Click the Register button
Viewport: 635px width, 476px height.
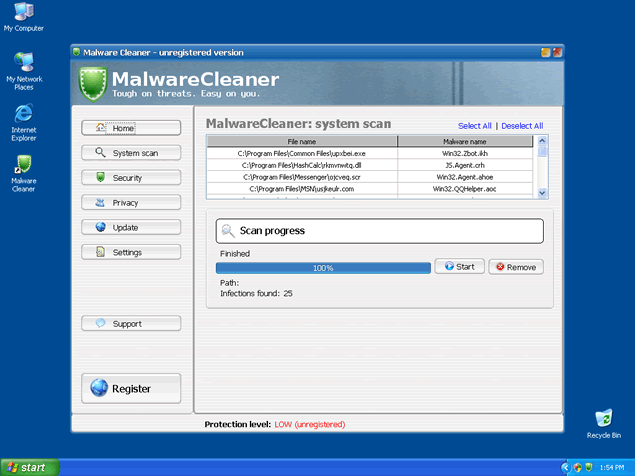131,388
